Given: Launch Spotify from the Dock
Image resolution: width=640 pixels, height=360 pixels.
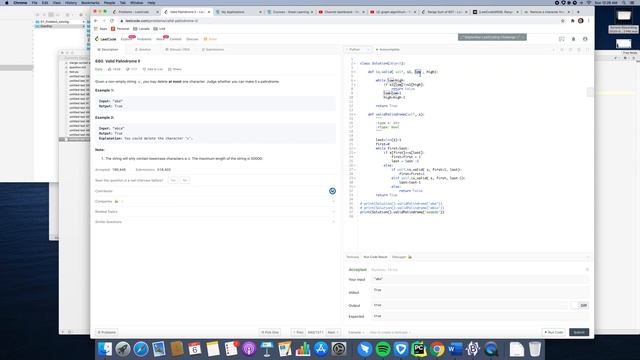Looking at the screenshot, I should (x=383, y=349).
